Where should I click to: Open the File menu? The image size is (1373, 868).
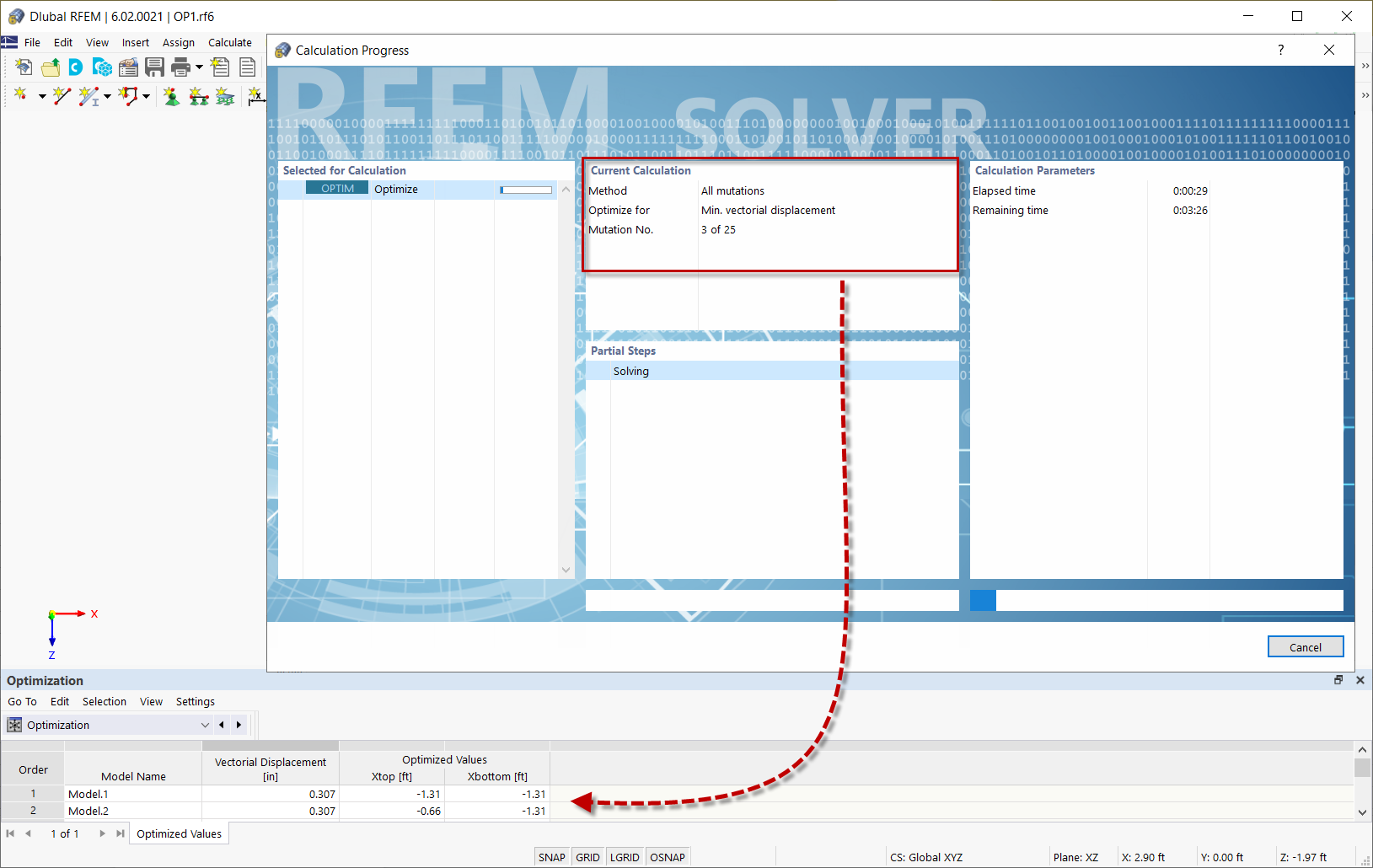pyautogui.click(x=32, y=42)
